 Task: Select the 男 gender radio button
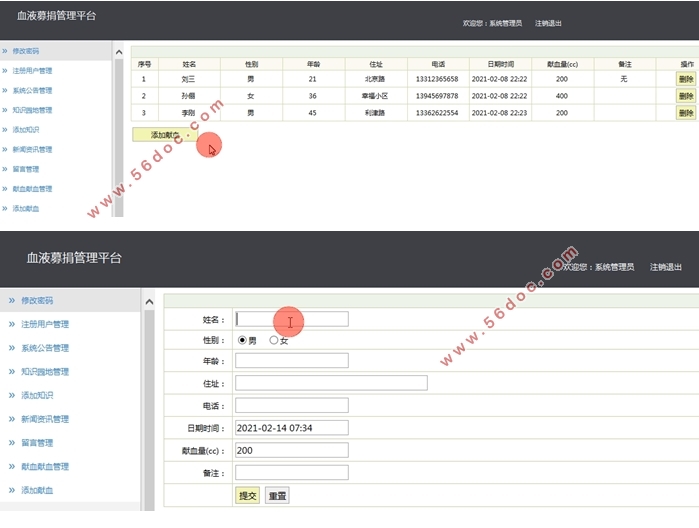coord(242,341)
